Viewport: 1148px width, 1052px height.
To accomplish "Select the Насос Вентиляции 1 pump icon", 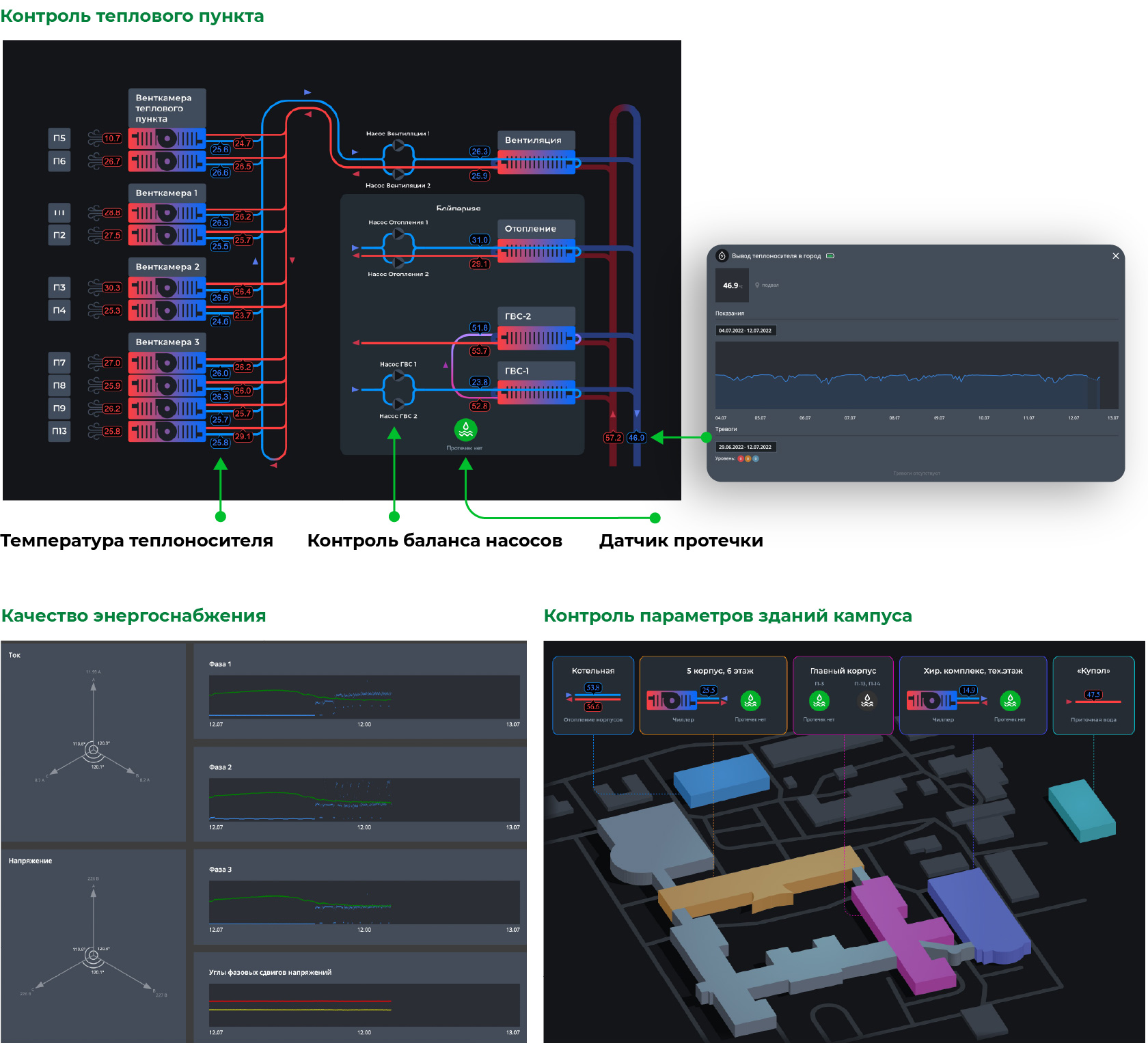I will click(398, 146).
